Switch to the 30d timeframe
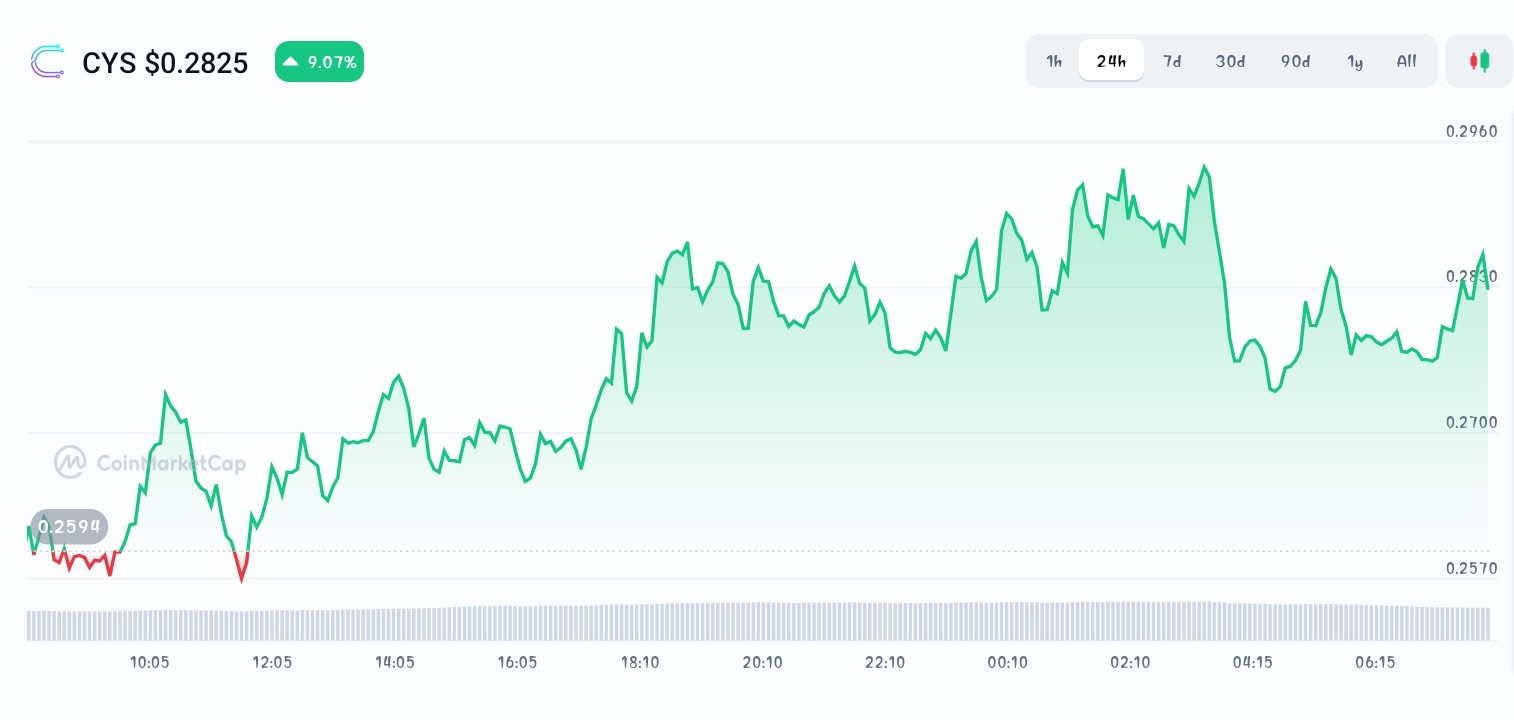Image resolution: width=1514 pixels, height=720 pixels. (1230, 61)
